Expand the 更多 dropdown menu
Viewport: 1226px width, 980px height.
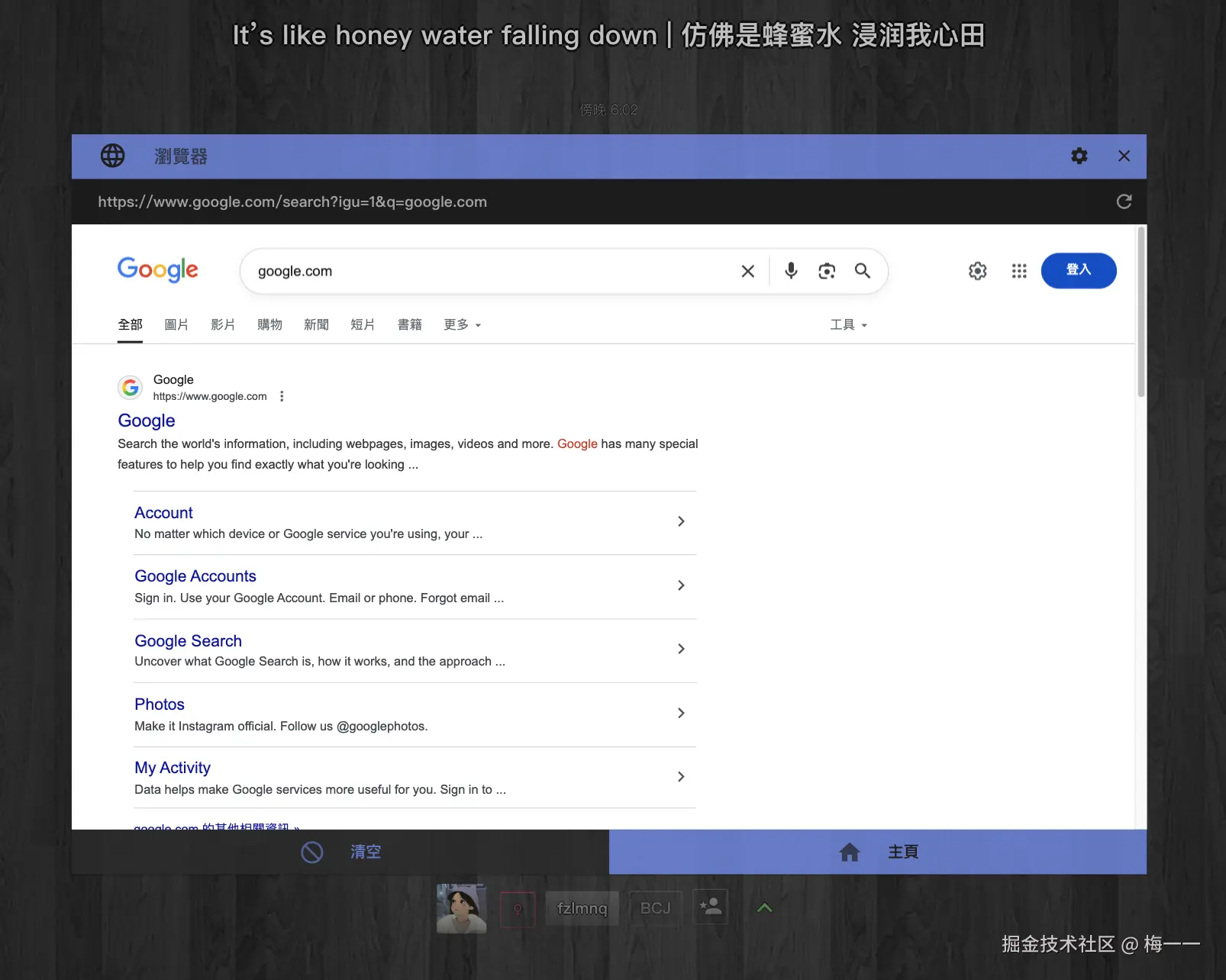(x=463, y=325)
